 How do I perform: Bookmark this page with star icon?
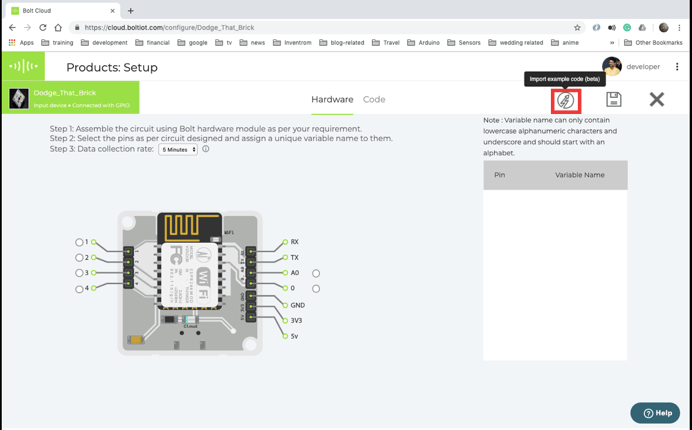[x=577, y=27]
